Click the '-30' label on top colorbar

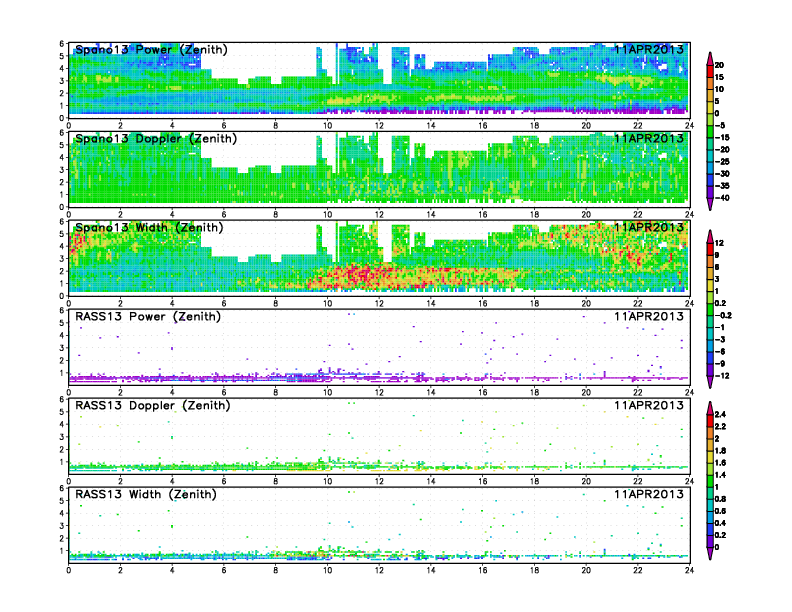(722, 174)
